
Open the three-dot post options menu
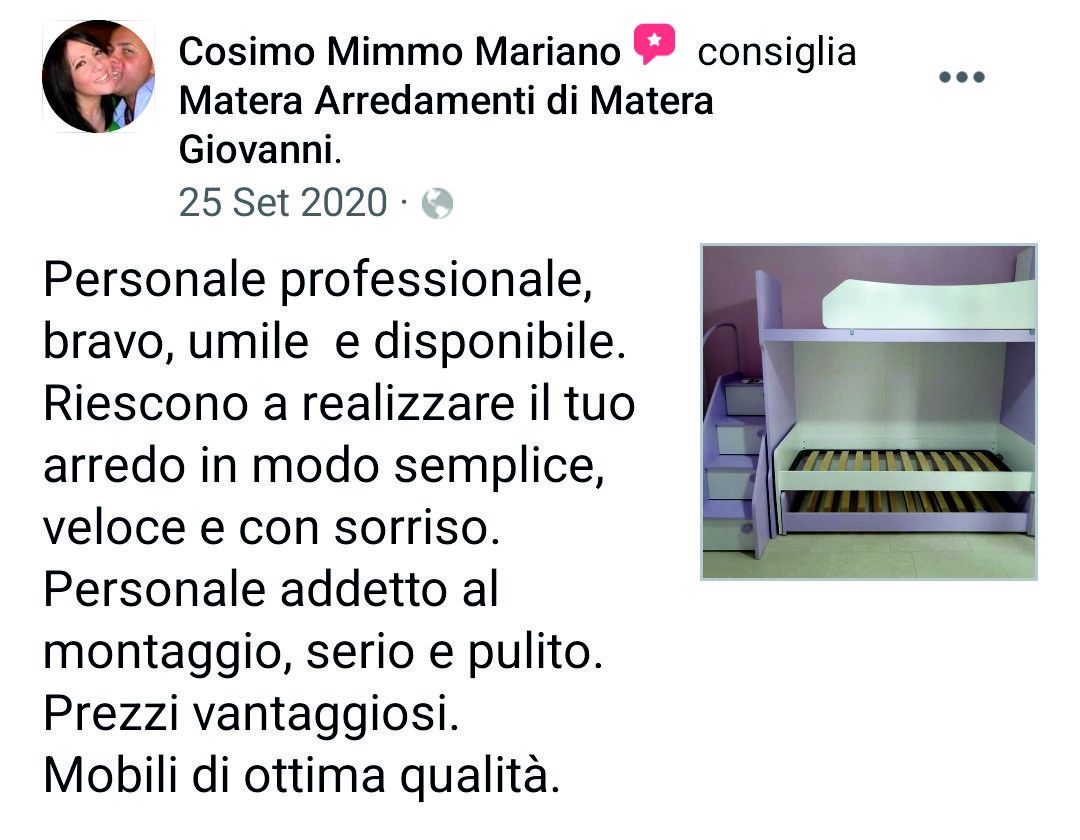point(962,76)
